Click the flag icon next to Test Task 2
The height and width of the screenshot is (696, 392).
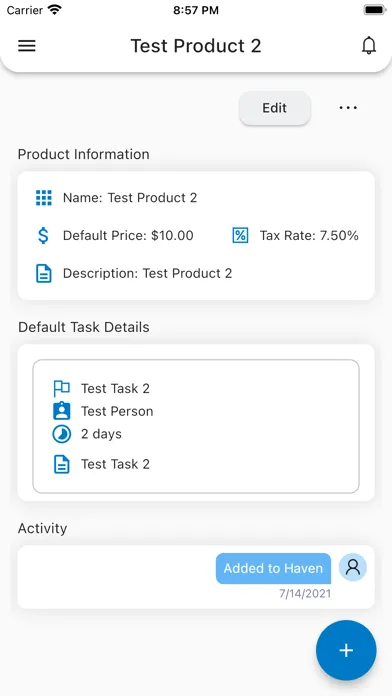click(x=61, y=388)
